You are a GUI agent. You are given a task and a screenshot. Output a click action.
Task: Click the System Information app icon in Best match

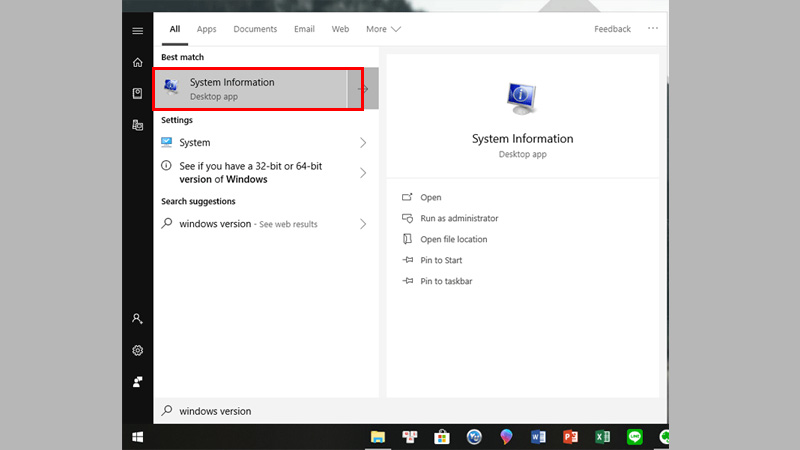point(171,88)
